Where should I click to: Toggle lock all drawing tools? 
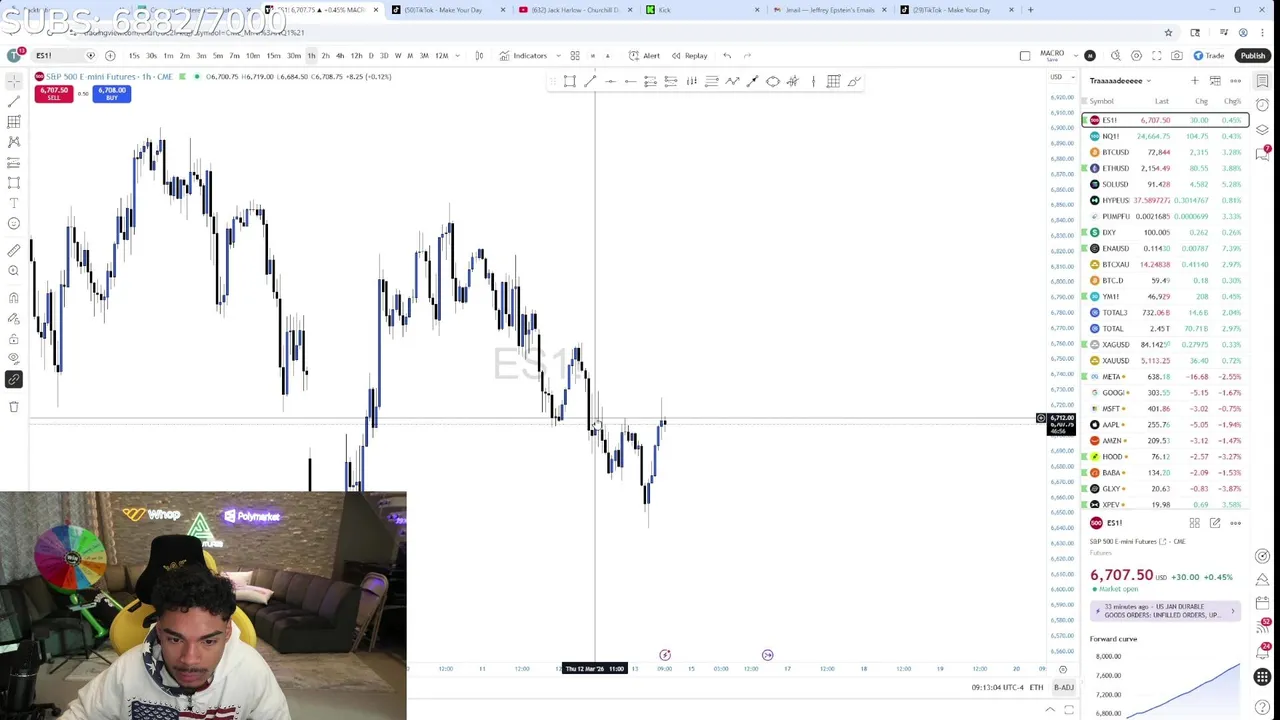[14, 338]
